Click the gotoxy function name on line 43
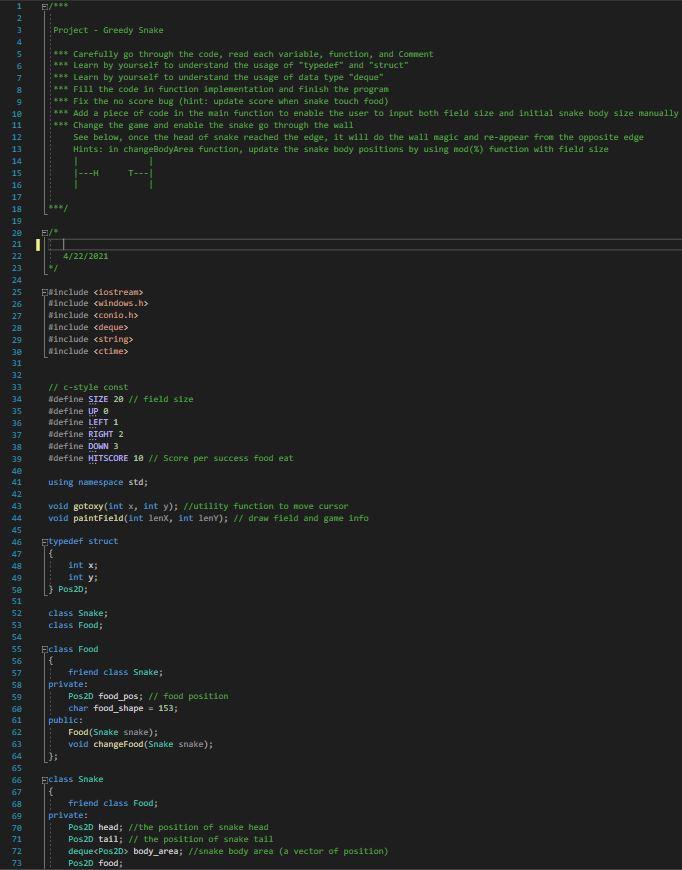 [88, 506]
